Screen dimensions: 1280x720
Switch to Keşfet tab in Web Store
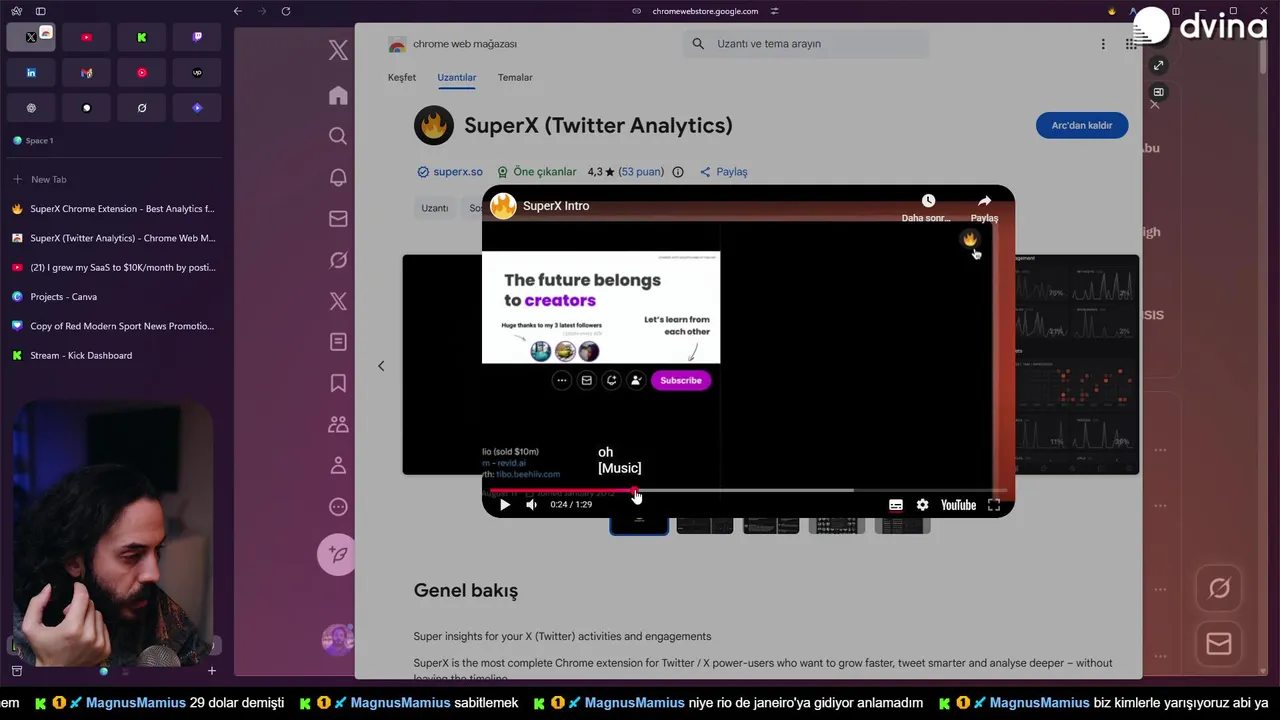(402, 77)
